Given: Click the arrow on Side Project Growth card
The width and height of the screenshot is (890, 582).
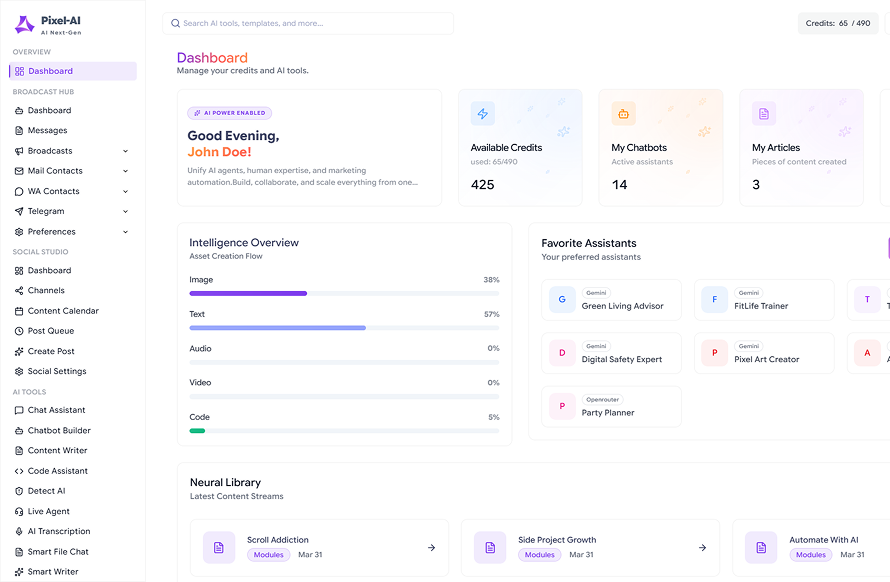Looking at the screenshot, I should [702, 548].
